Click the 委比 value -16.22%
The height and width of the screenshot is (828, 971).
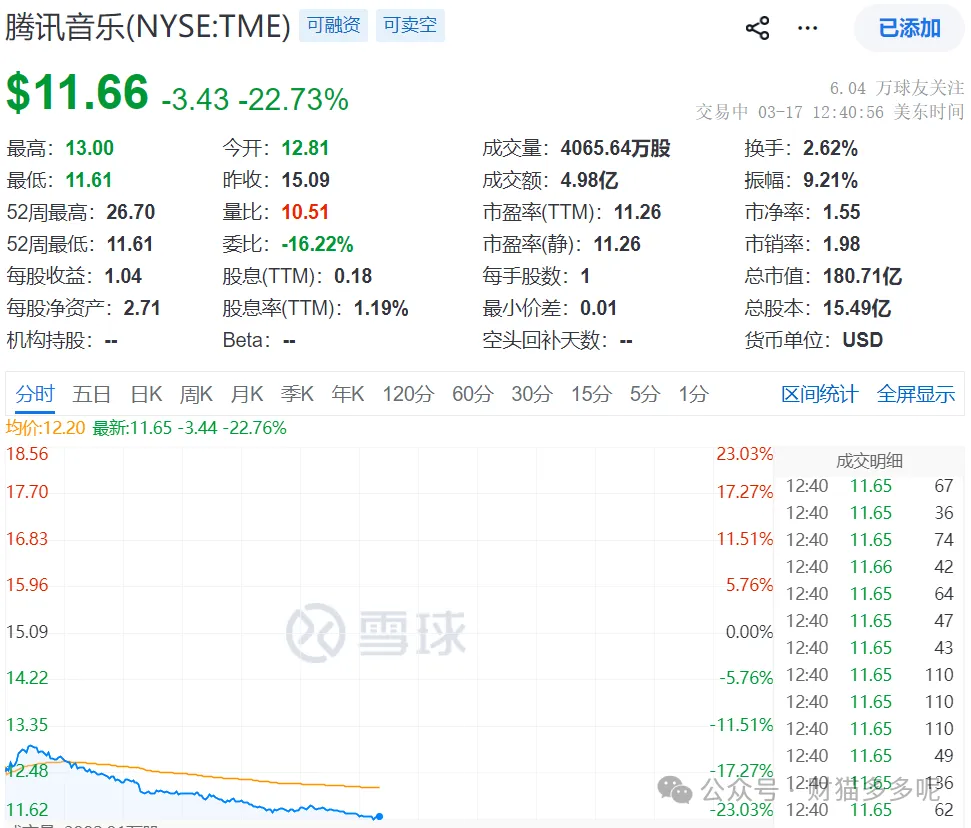(x=317, y=244)
